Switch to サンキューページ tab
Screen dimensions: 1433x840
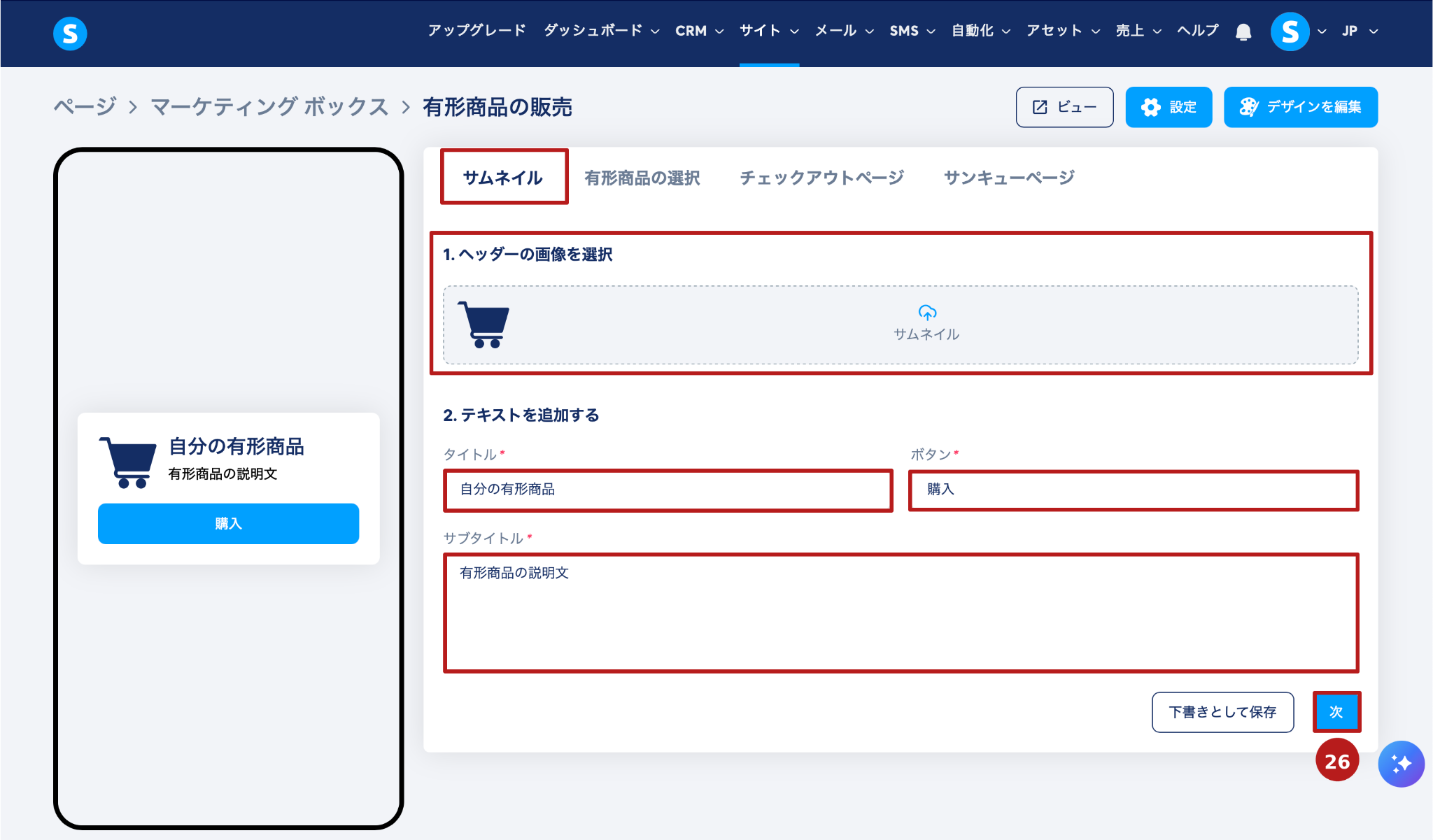[1008, 178]
